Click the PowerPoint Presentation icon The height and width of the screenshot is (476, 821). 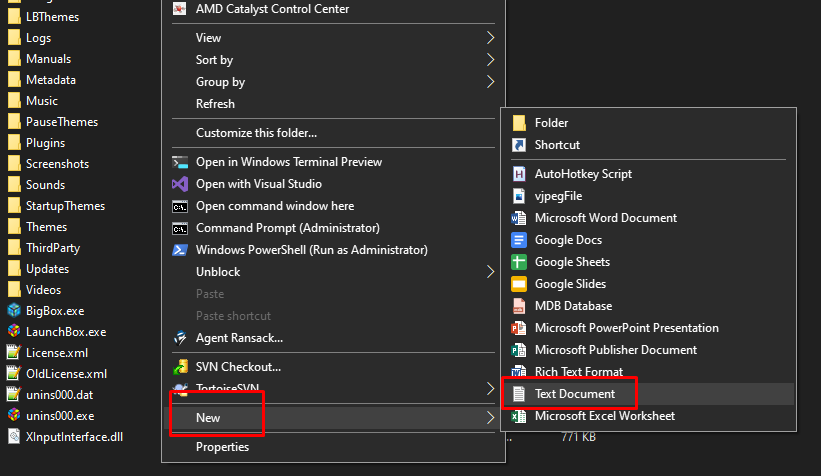pos(519,328)
